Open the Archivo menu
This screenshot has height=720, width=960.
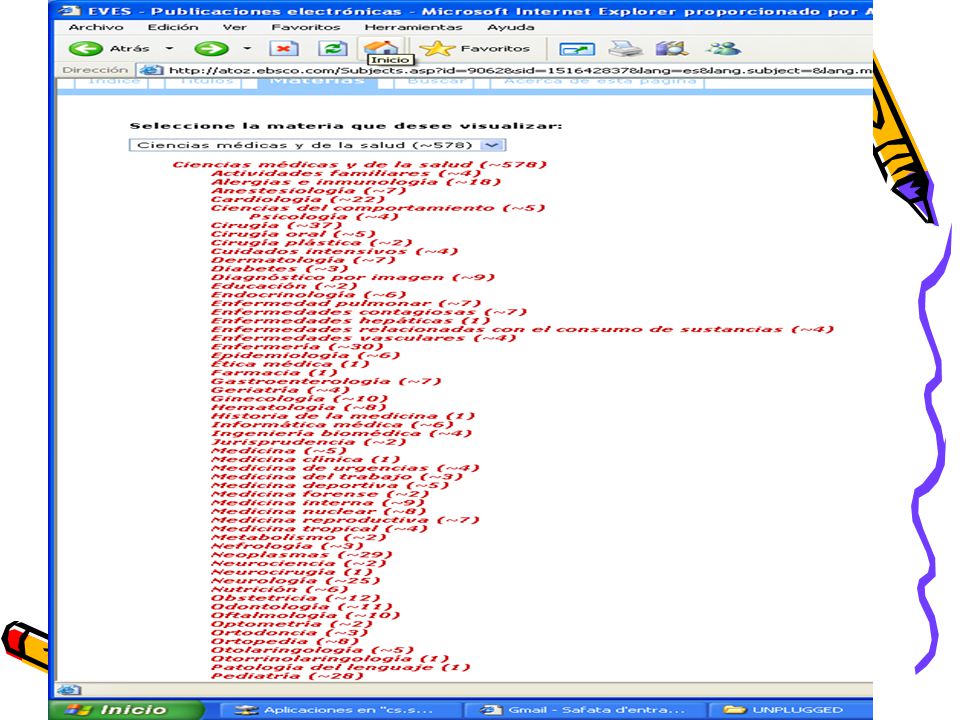pyautogui.click(x=96, y=27)
